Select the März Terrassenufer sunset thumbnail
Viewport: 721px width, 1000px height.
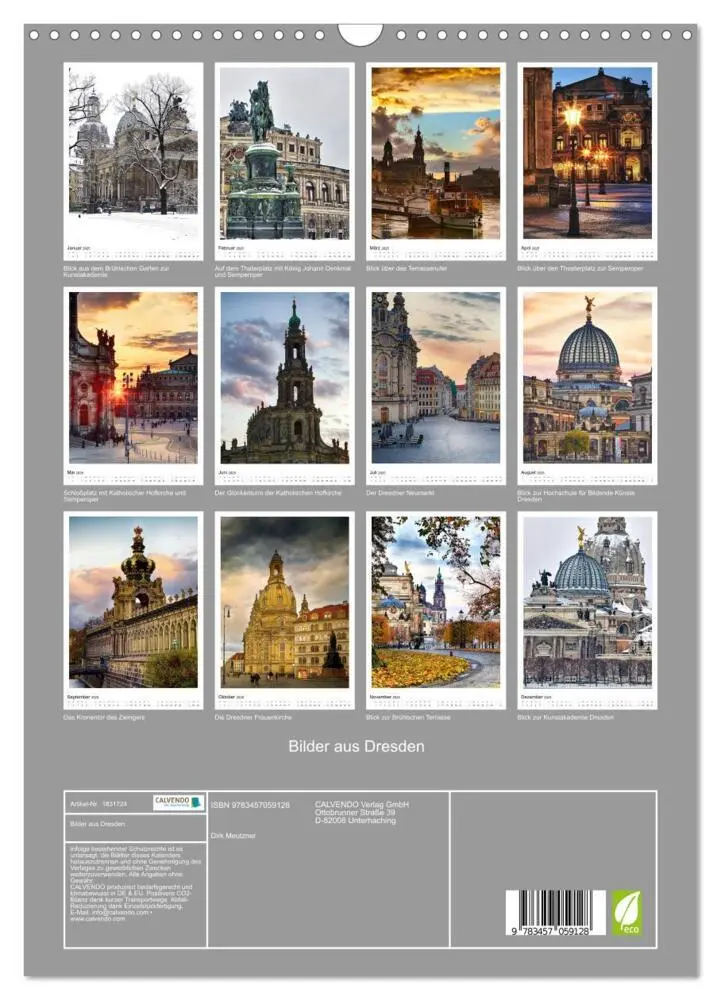436,161
